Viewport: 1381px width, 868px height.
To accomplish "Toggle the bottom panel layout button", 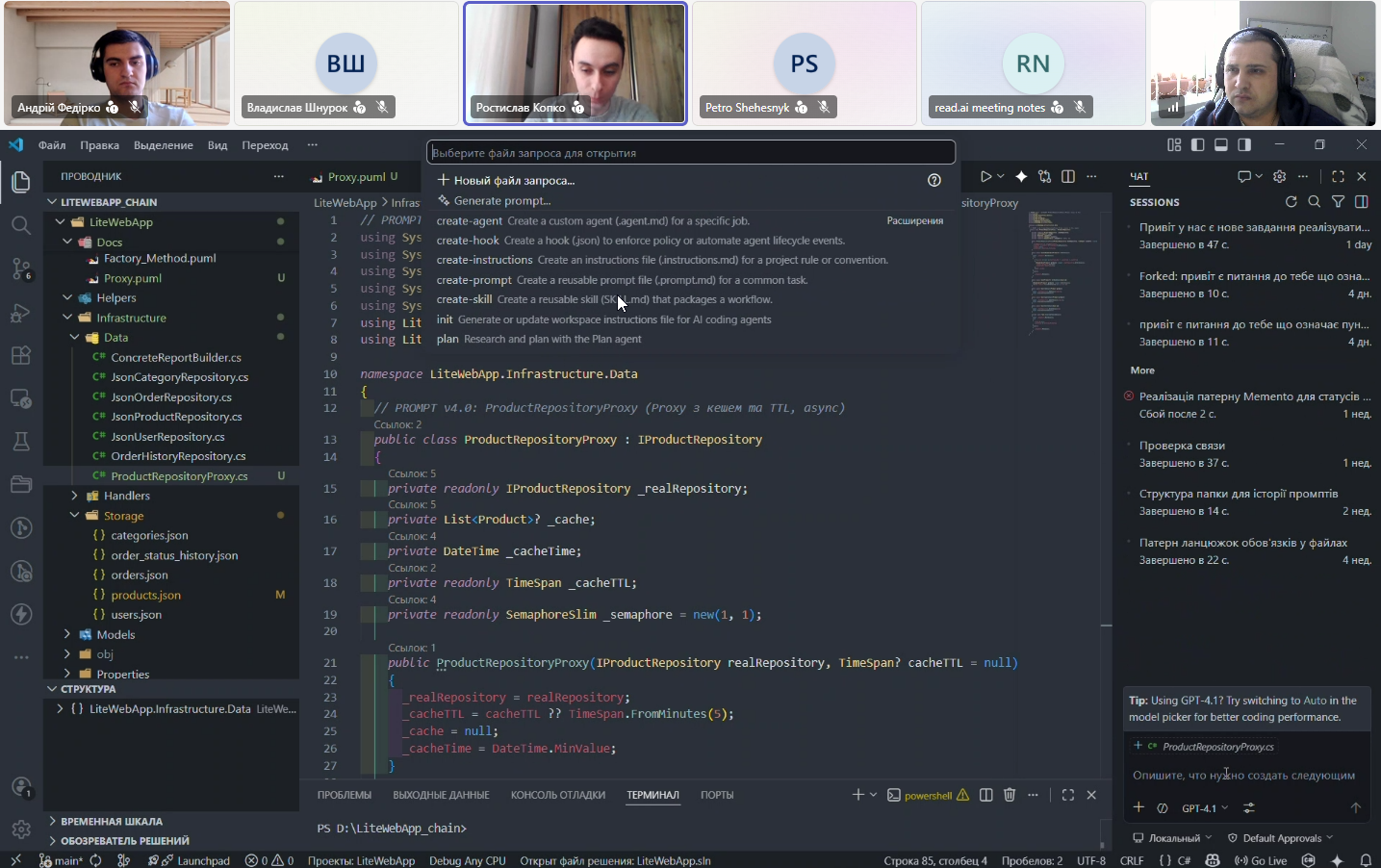I will (x=1220, y=145).
